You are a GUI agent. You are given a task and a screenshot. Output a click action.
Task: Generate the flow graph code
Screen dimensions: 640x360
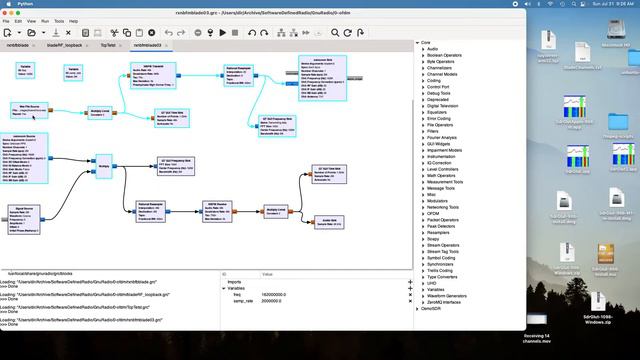pos(210,33)
